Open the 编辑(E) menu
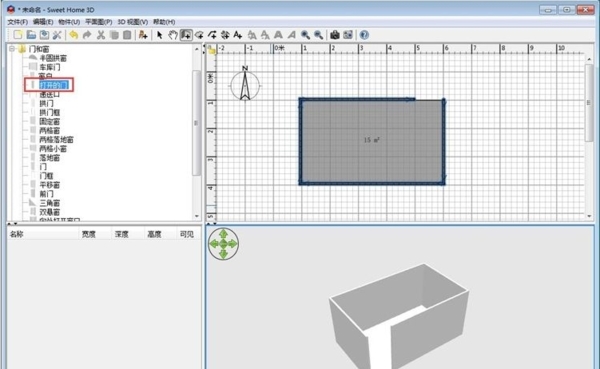This screenshot has width=600, height=369. (43, 22)
